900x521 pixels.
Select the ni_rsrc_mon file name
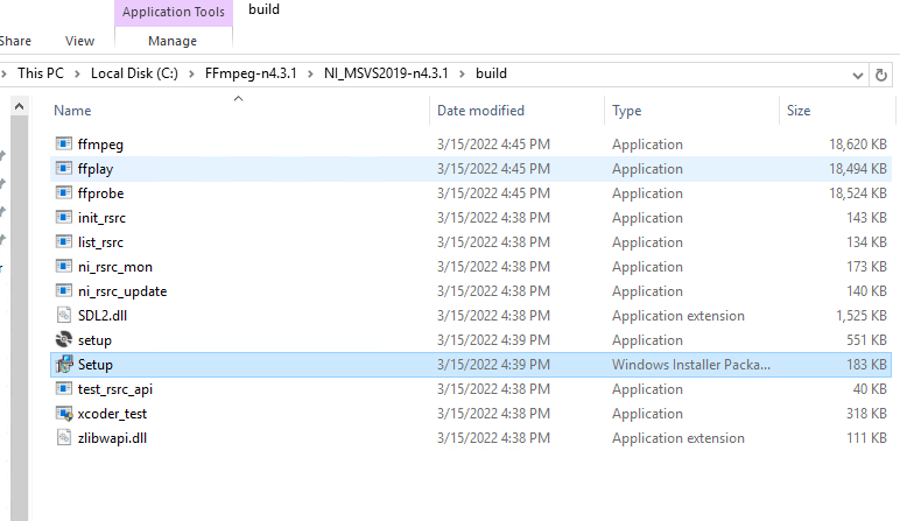(x=115, y=267)
